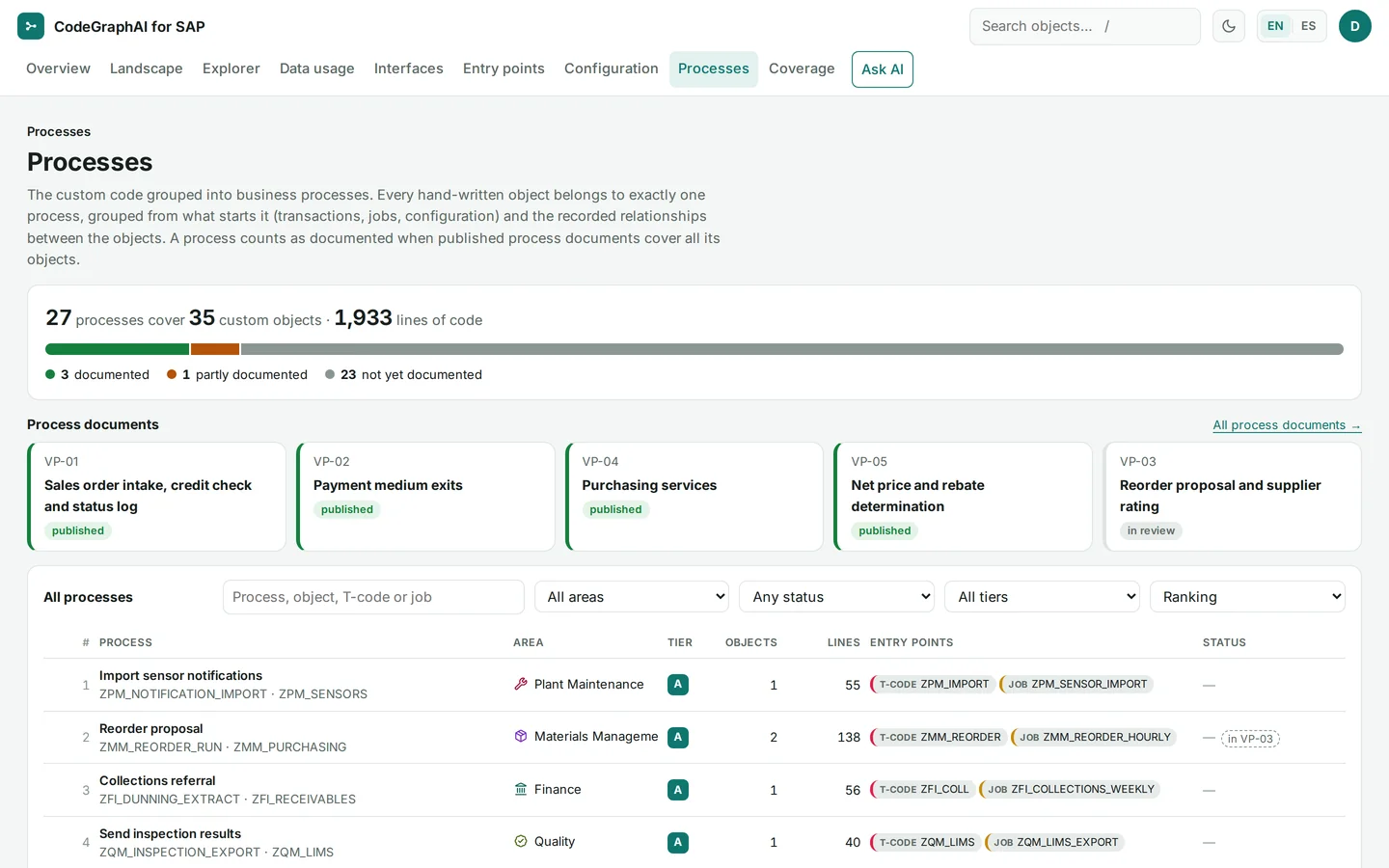This screenshot has height=868, width=1389.
Task: Click the Ask AI button
Action: pos(883,69)
